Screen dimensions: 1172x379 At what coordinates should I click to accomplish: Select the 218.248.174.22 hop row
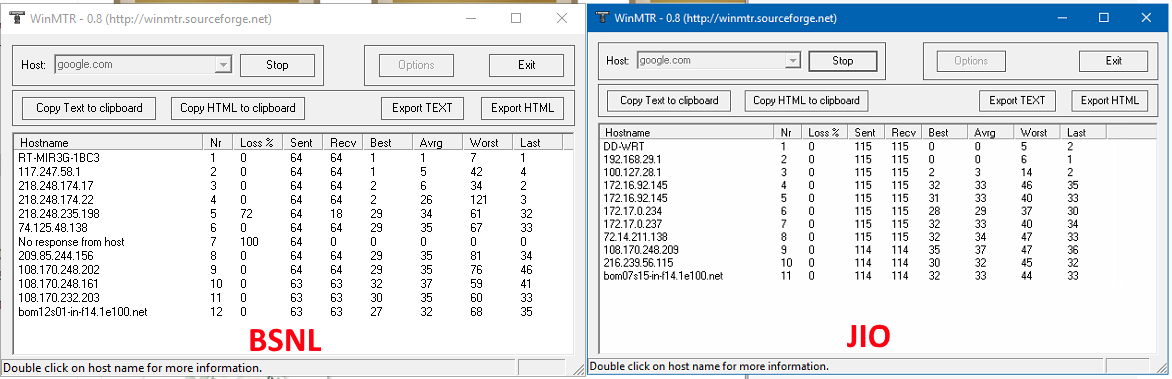[x=292, y=200]
